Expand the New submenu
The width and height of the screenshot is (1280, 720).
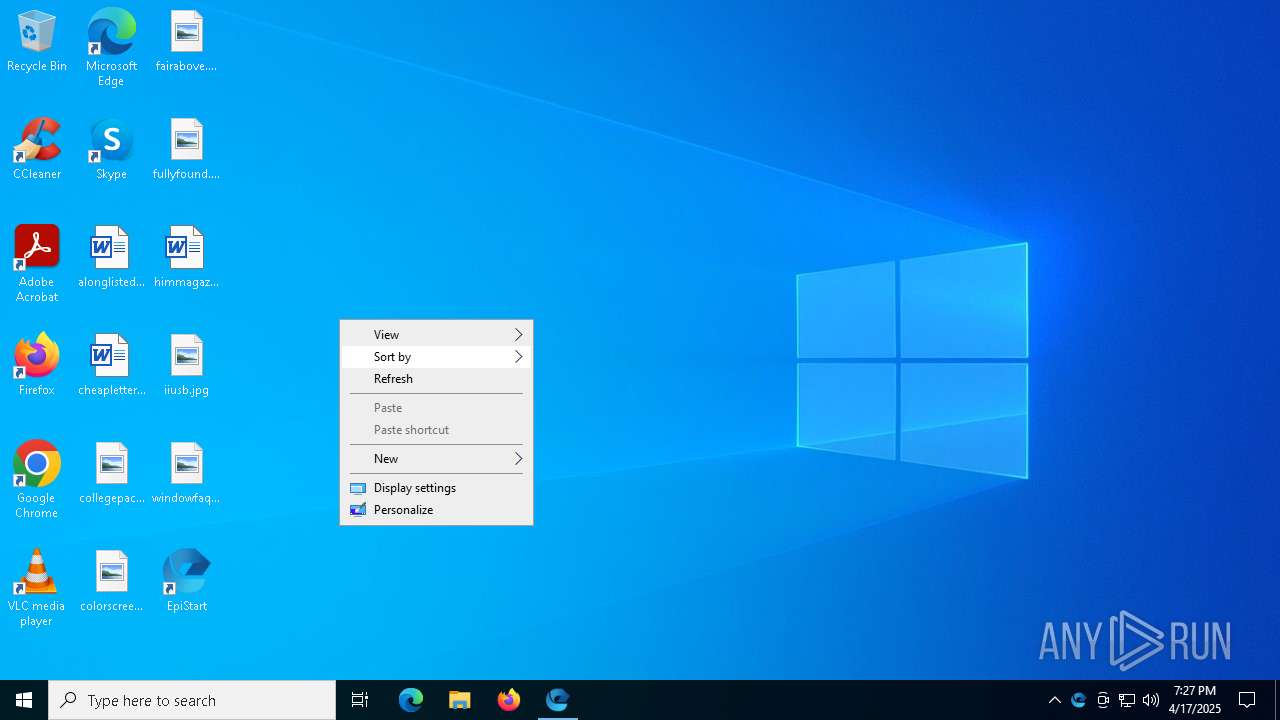click(437, 459)
